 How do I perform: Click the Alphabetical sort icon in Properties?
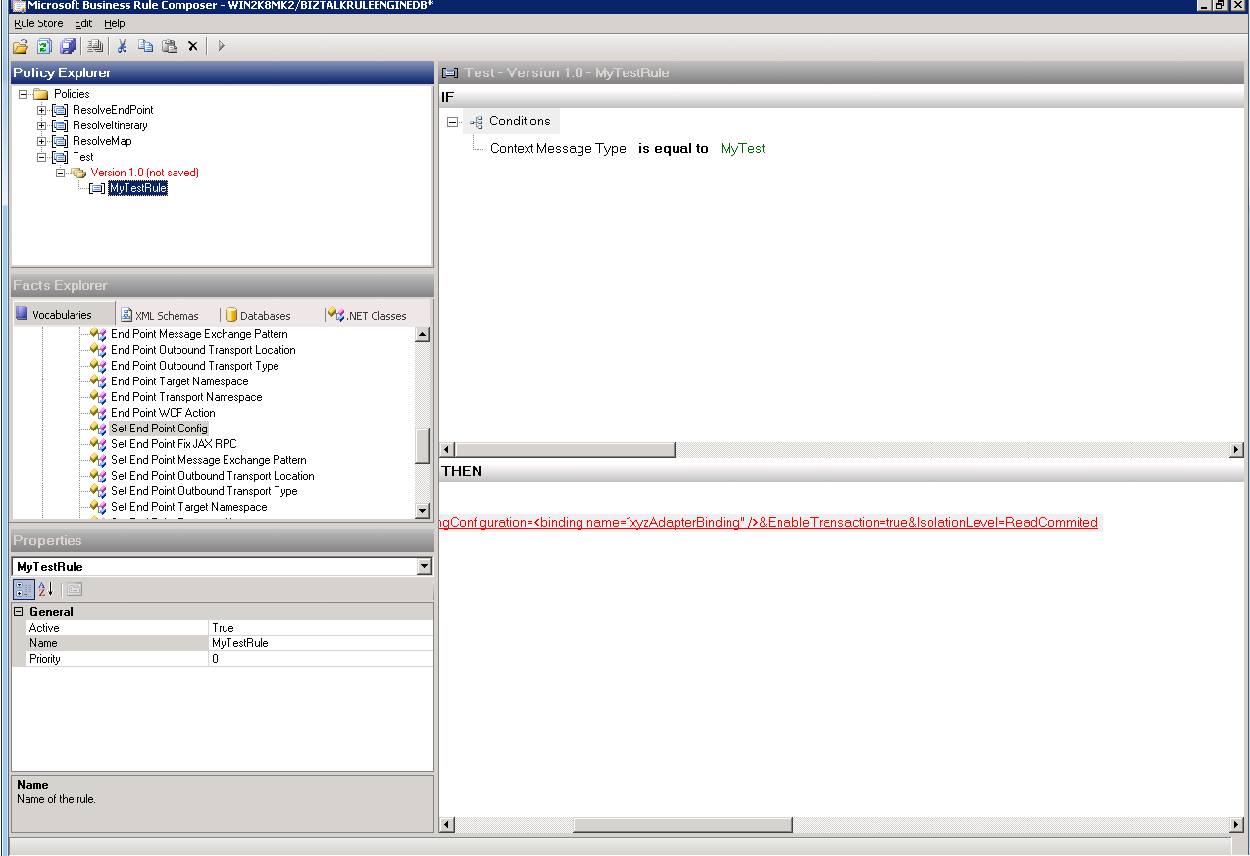click(45, 589)
